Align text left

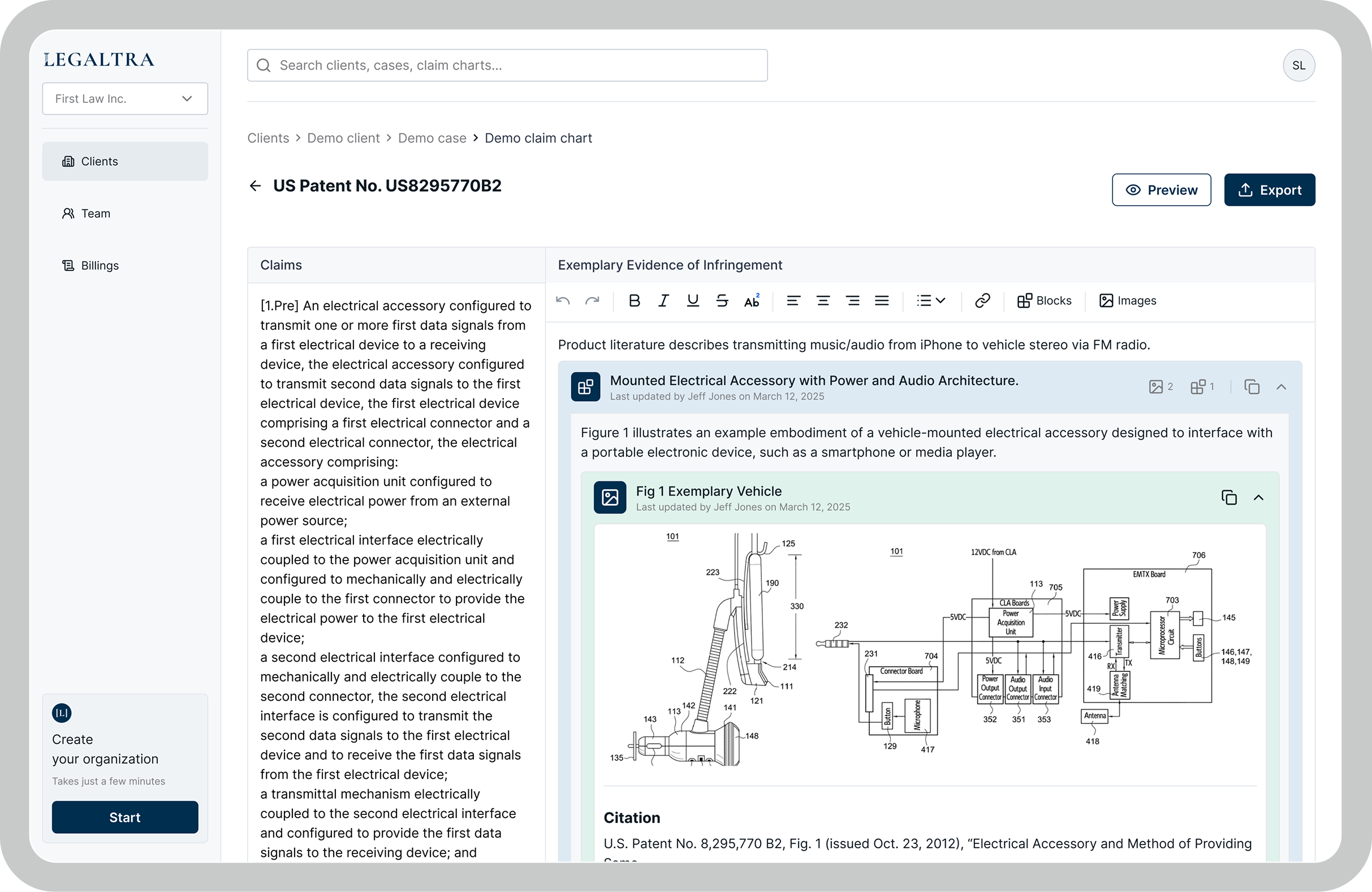[x=793, y=300]
